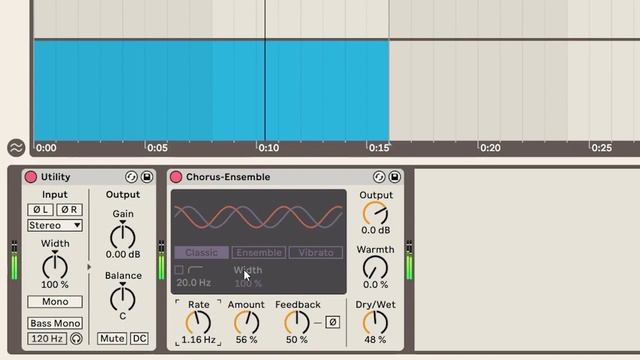Select the blue clip in arrangement
Screen dimensions: 640x360
pos(211,91)
